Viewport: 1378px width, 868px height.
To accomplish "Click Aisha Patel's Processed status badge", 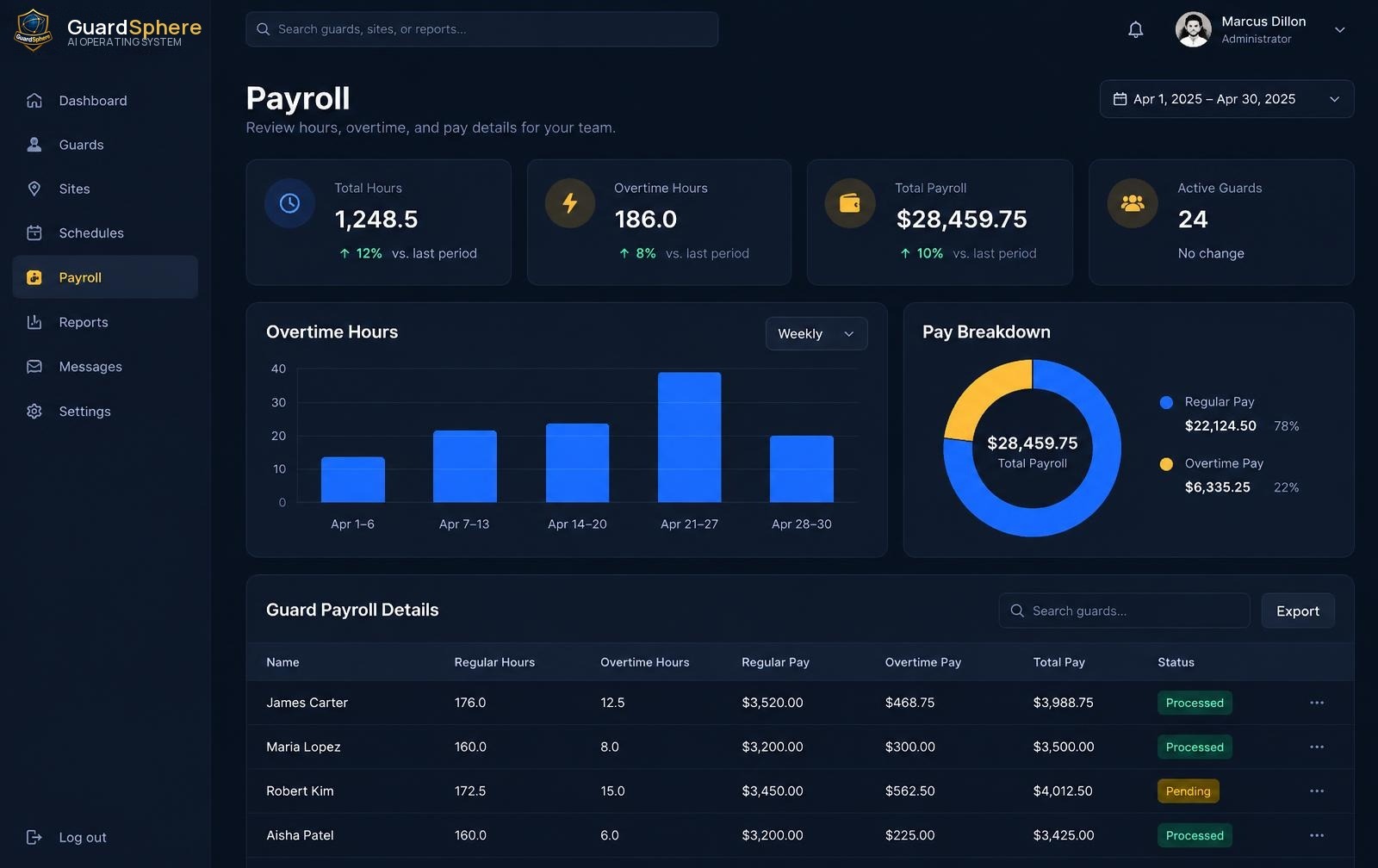I will click(x=1195, y=835).
